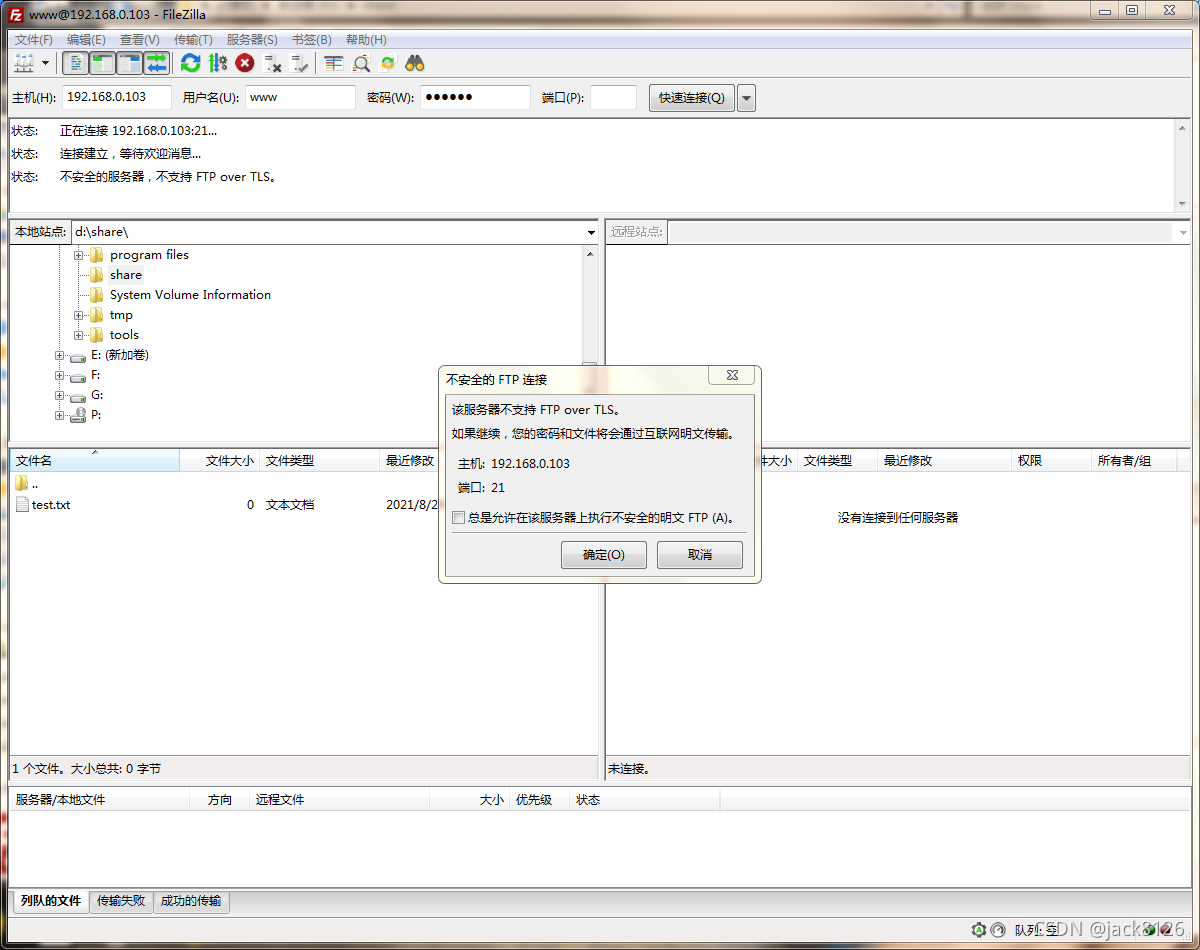Screen dimensions: 1200x950
Task: Sort remote list by 最近修改 column
Action: click(x=945, y=461)
